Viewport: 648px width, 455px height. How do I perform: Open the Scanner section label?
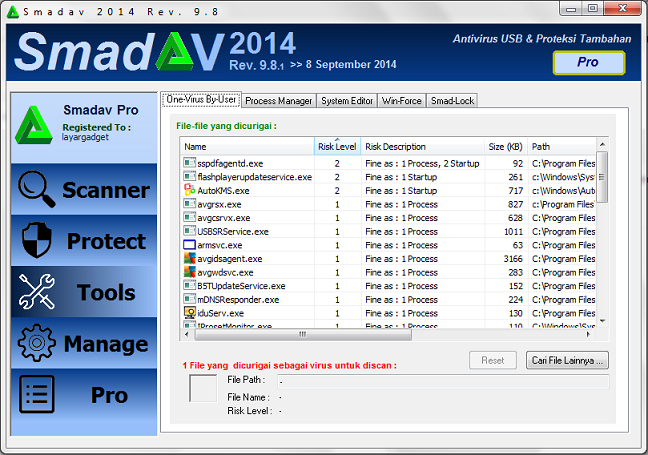[x=106, y=190]
